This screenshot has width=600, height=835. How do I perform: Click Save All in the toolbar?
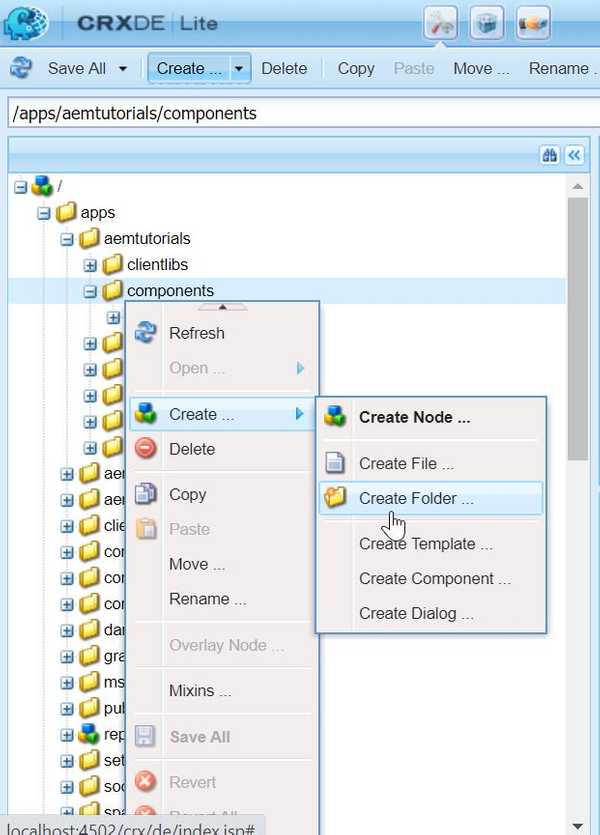(x=77, y=68)
